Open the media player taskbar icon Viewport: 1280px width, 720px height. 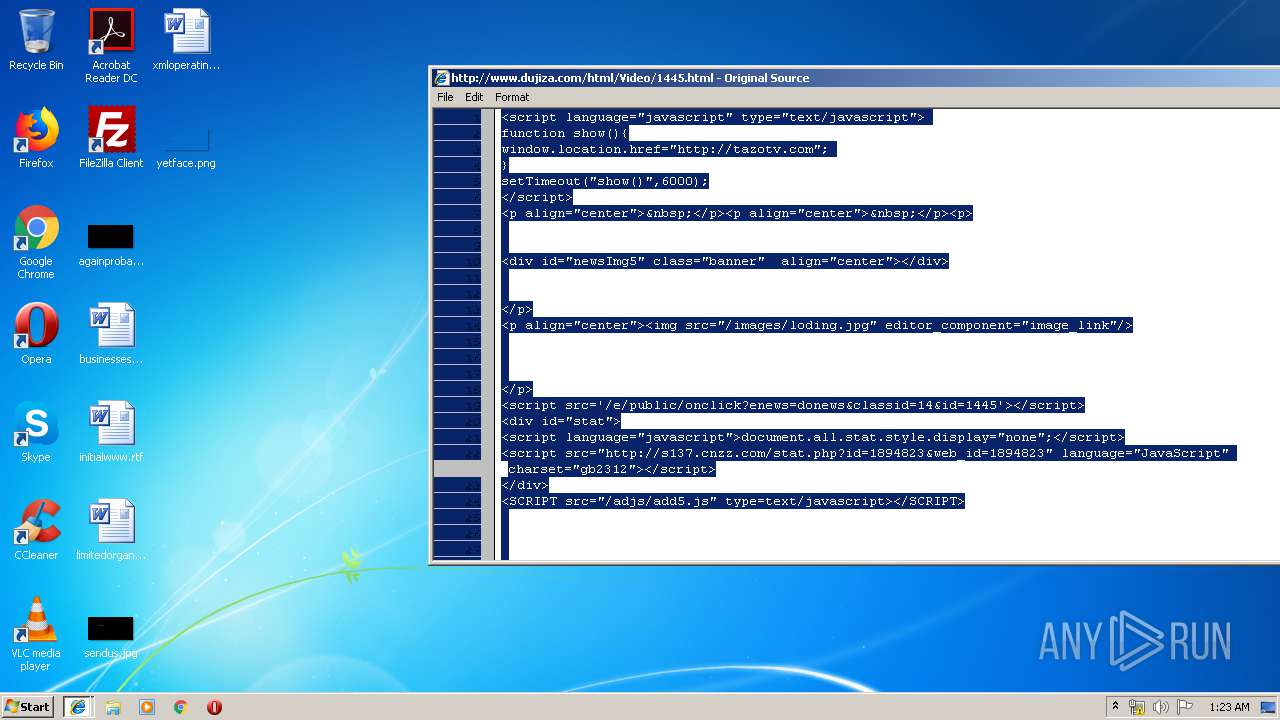pyautogui.click(x=147, y=707)
